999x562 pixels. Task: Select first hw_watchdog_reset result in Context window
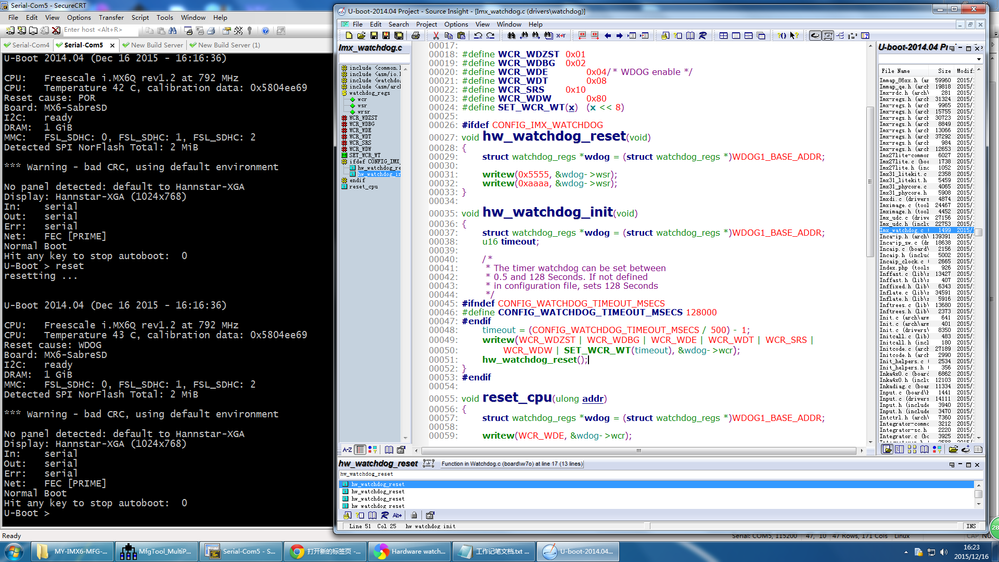tap(656, 484)
